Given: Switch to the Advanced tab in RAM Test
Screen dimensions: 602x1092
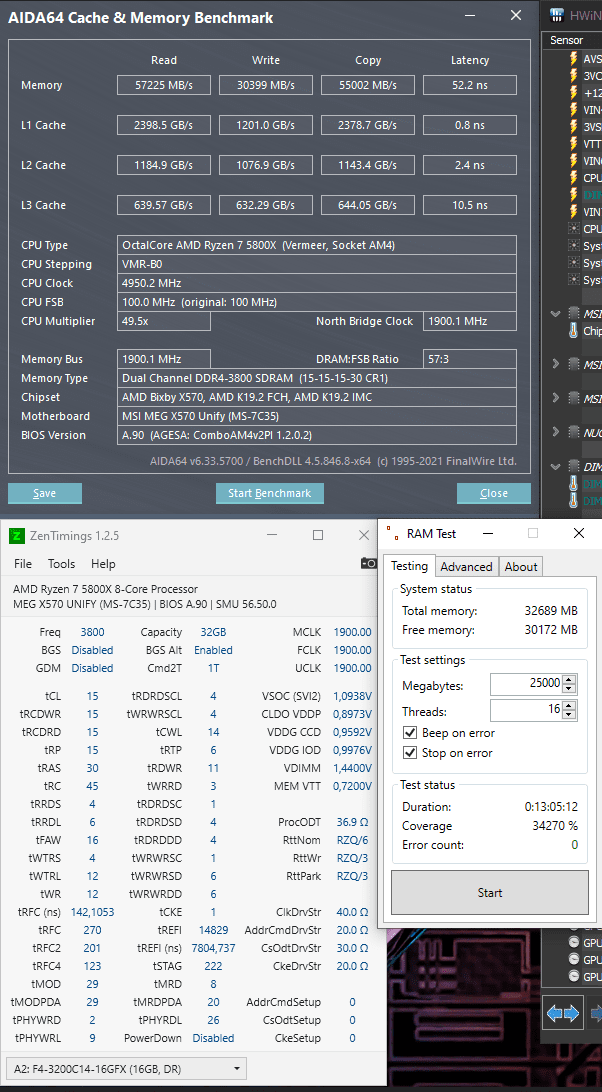Looking at the screenshot, I should click(466, 566).
